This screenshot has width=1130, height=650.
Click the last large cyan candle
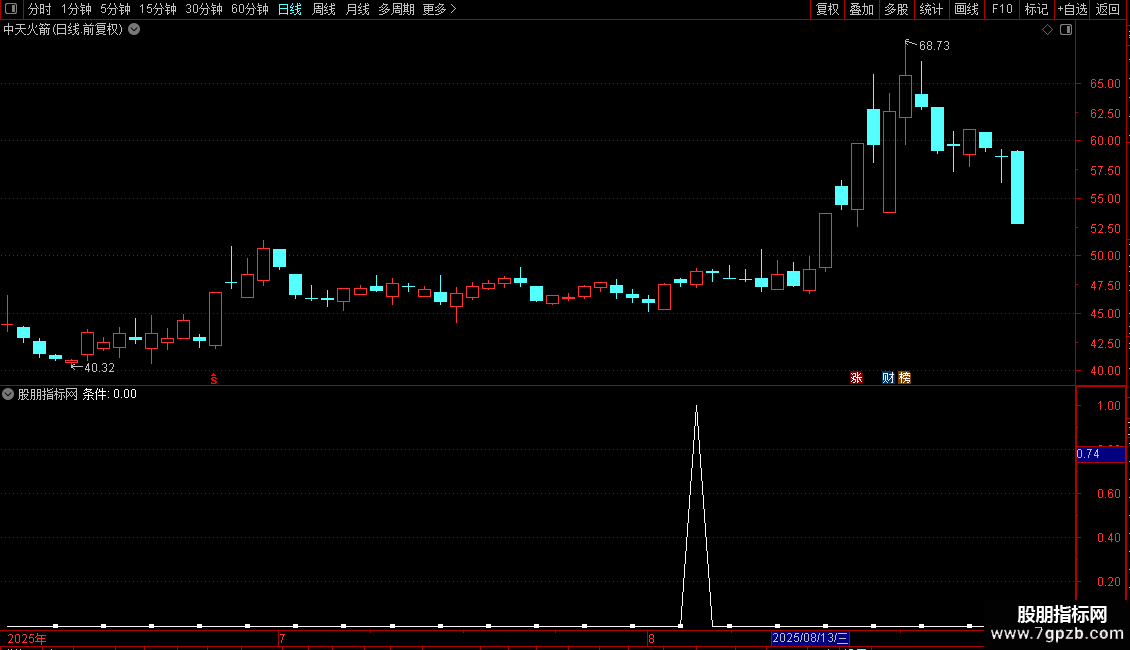pos(1018,187)
